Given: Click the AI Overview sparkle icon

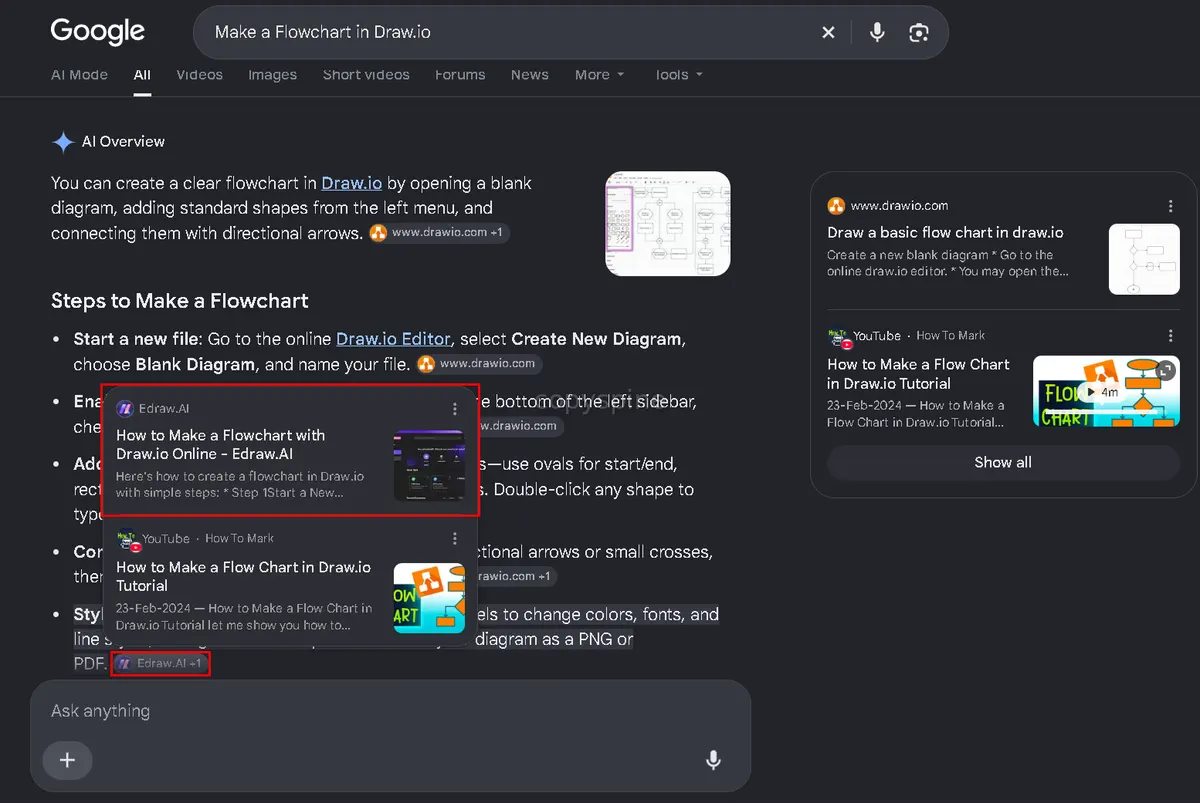Looking at the screenshot, I should [63, 142].
